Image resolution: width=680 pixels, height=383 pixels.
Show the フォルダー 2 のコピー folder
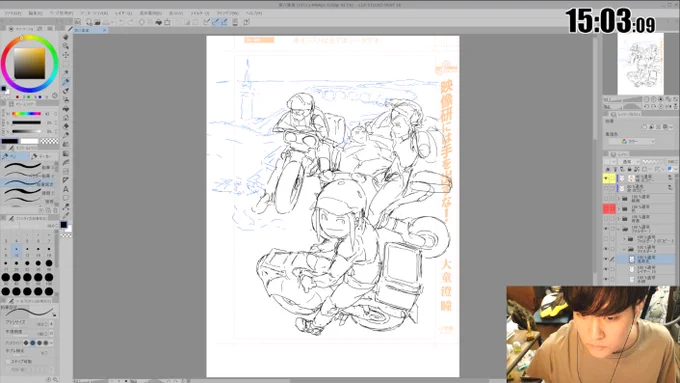tap(606, 239)
